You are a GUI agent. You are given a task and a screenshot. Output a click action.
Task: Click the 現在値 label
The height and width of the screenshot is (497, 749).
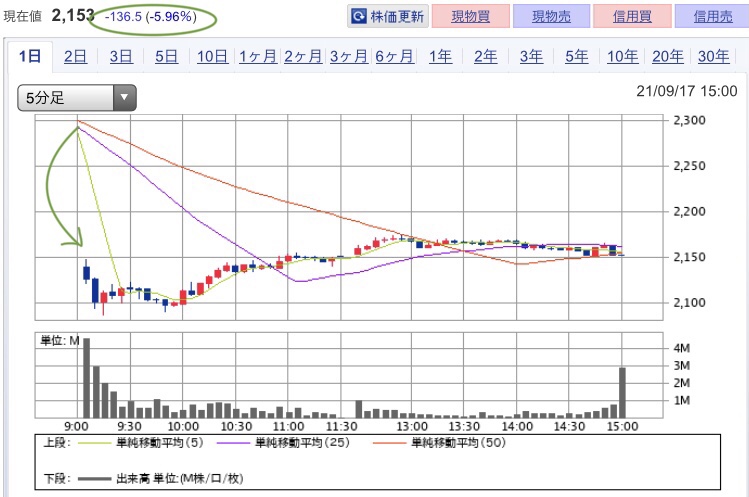click(22, 17)
